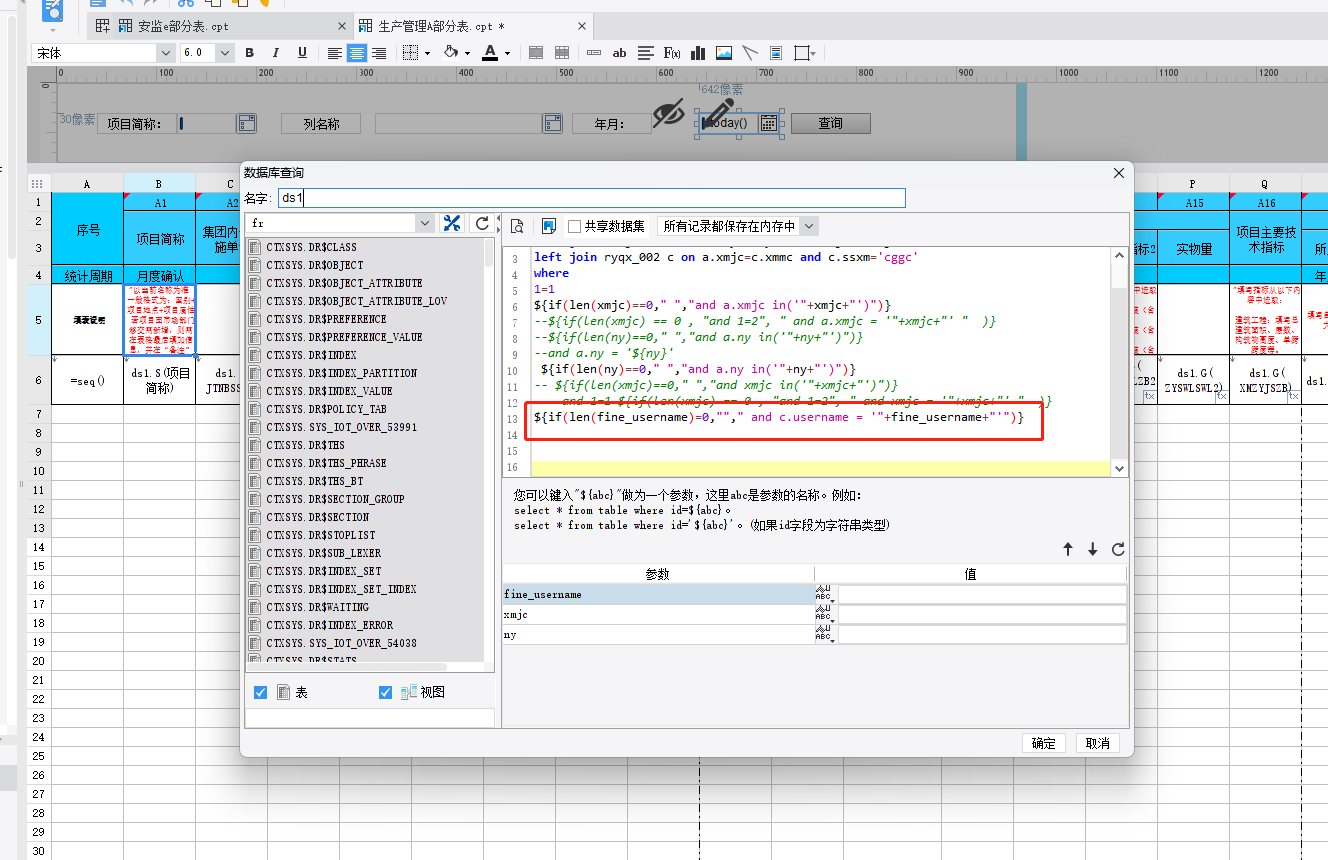The width and height of the screenshot is (1328, 860).
Task: Insert an image element
Action: [724, 53]
